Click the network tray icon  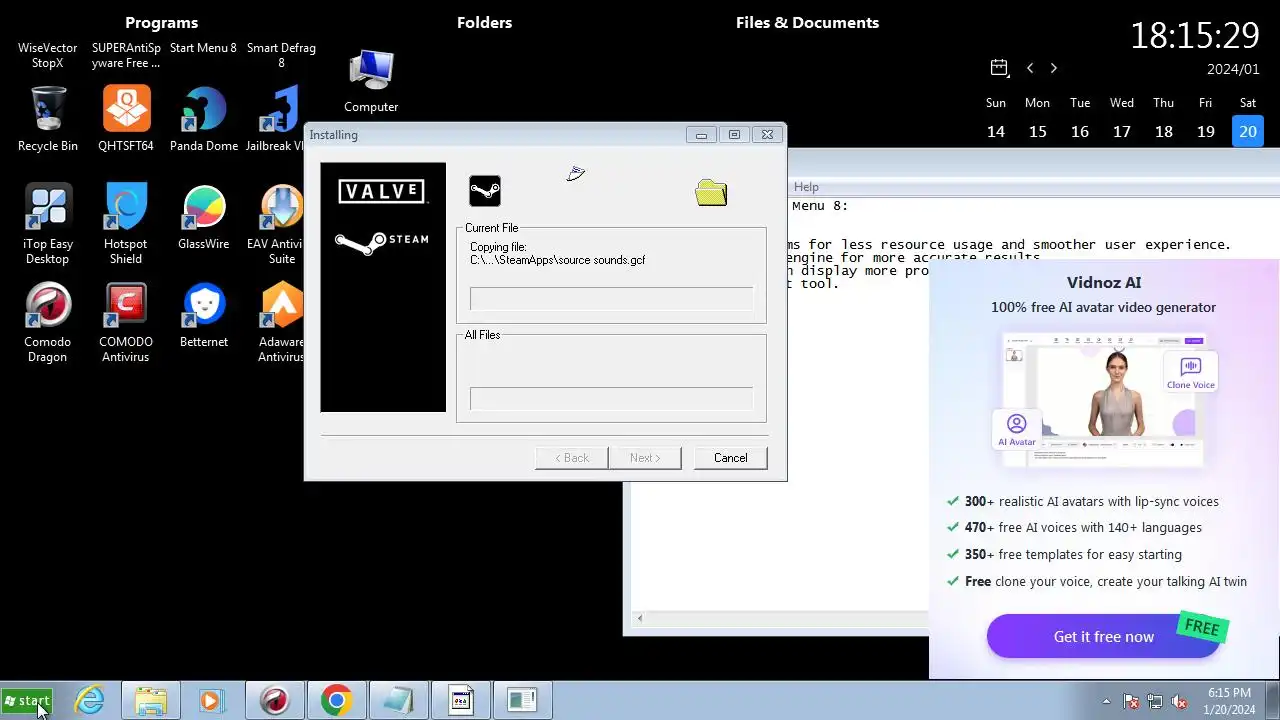point(1155,701)
